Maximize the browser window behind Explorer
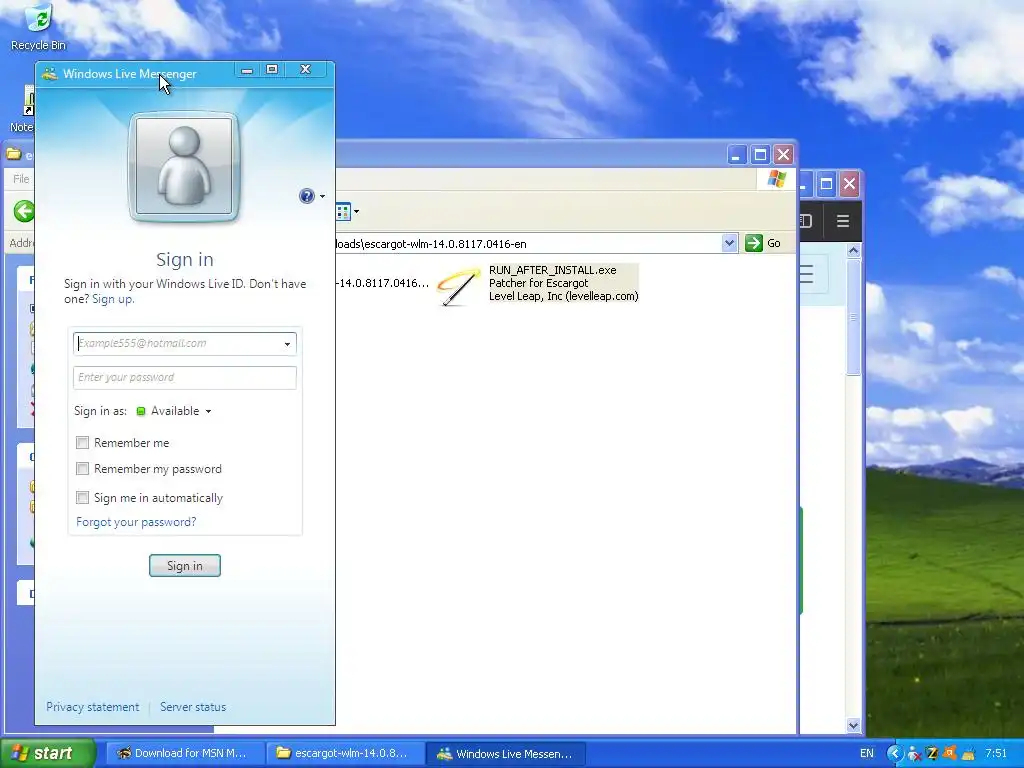The width and height of the screenshot is (1024, 768). point(825,184)
